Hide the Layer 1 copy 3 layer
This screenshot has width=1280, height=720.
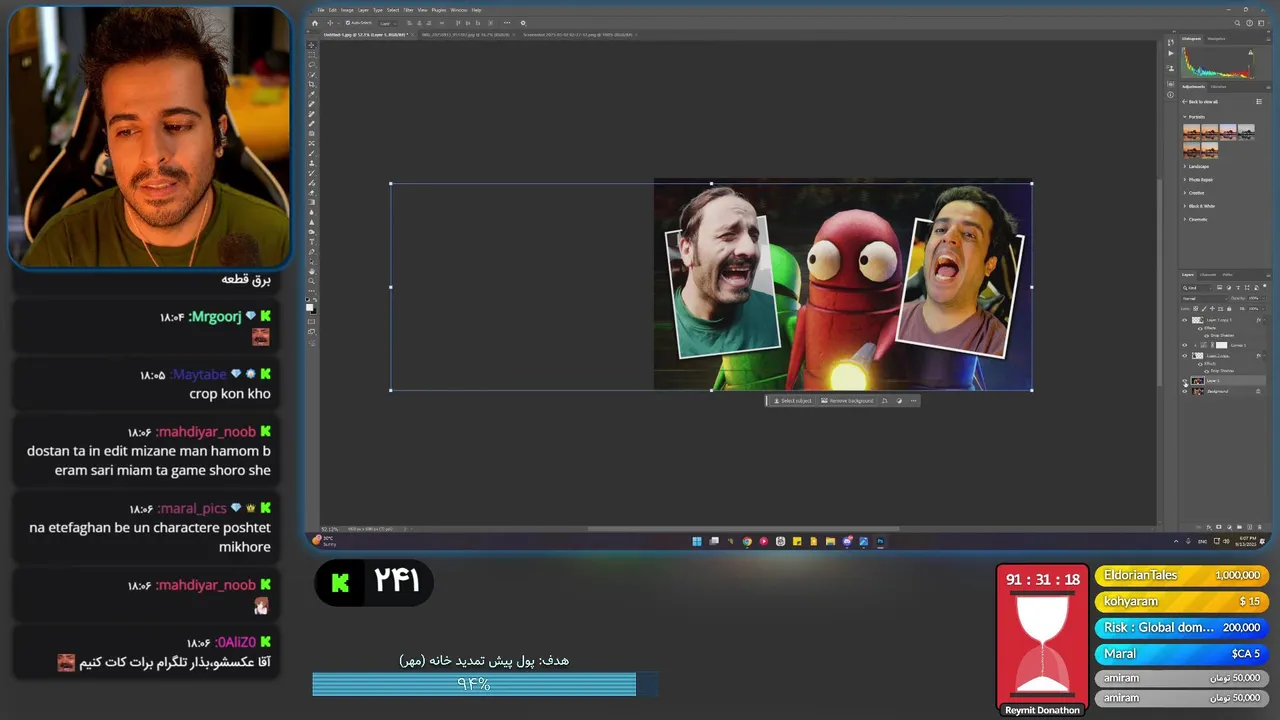[x=1185, y=320]
